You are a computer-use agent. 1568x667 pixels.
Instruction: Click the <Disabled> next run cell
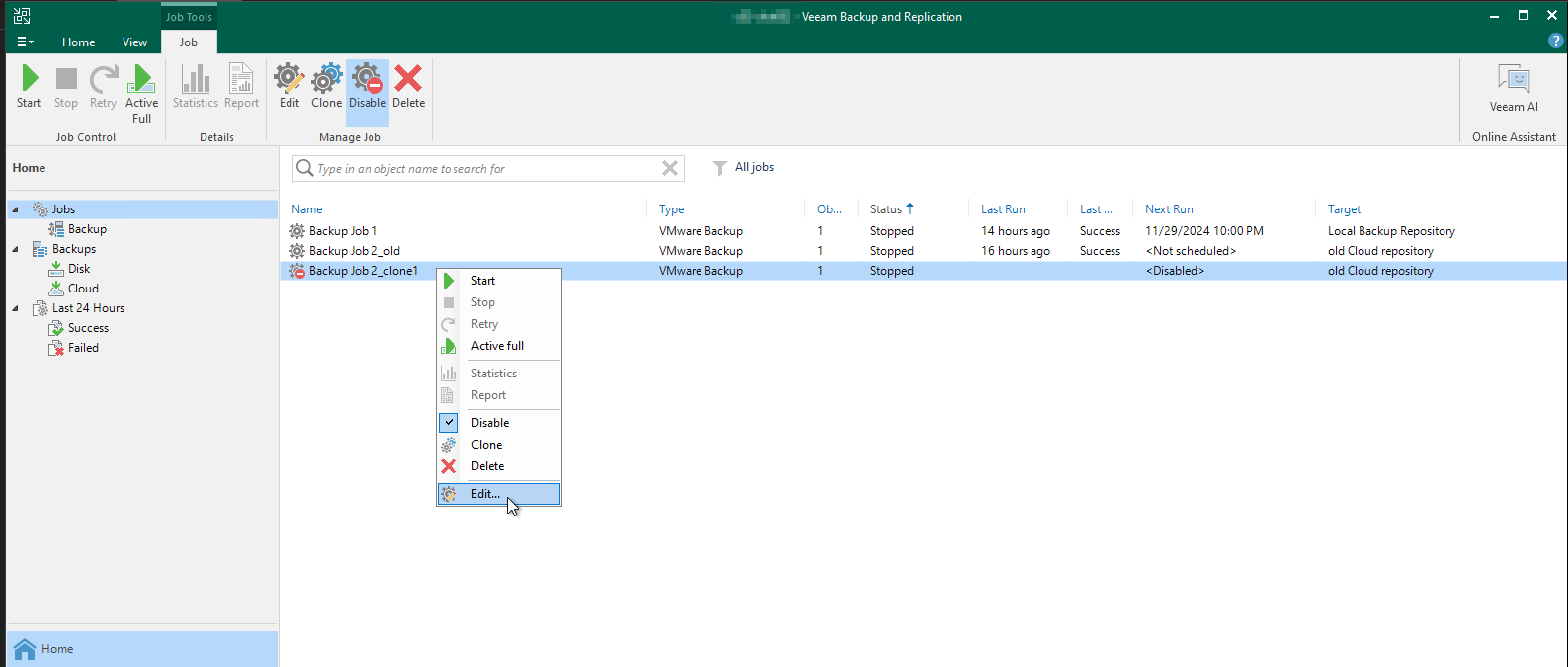[1175, 271]
